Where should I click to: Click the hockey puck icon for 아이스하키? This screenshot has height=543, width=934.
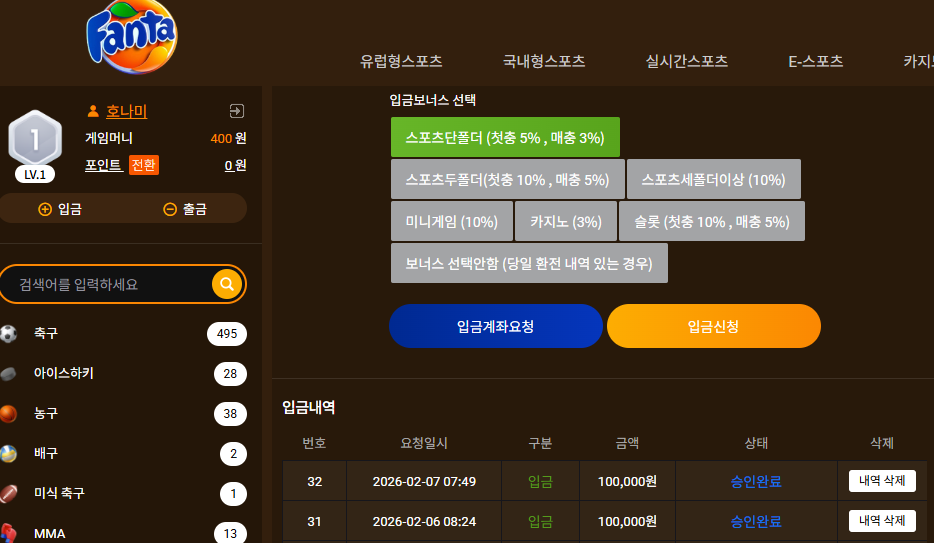(8, 374)
